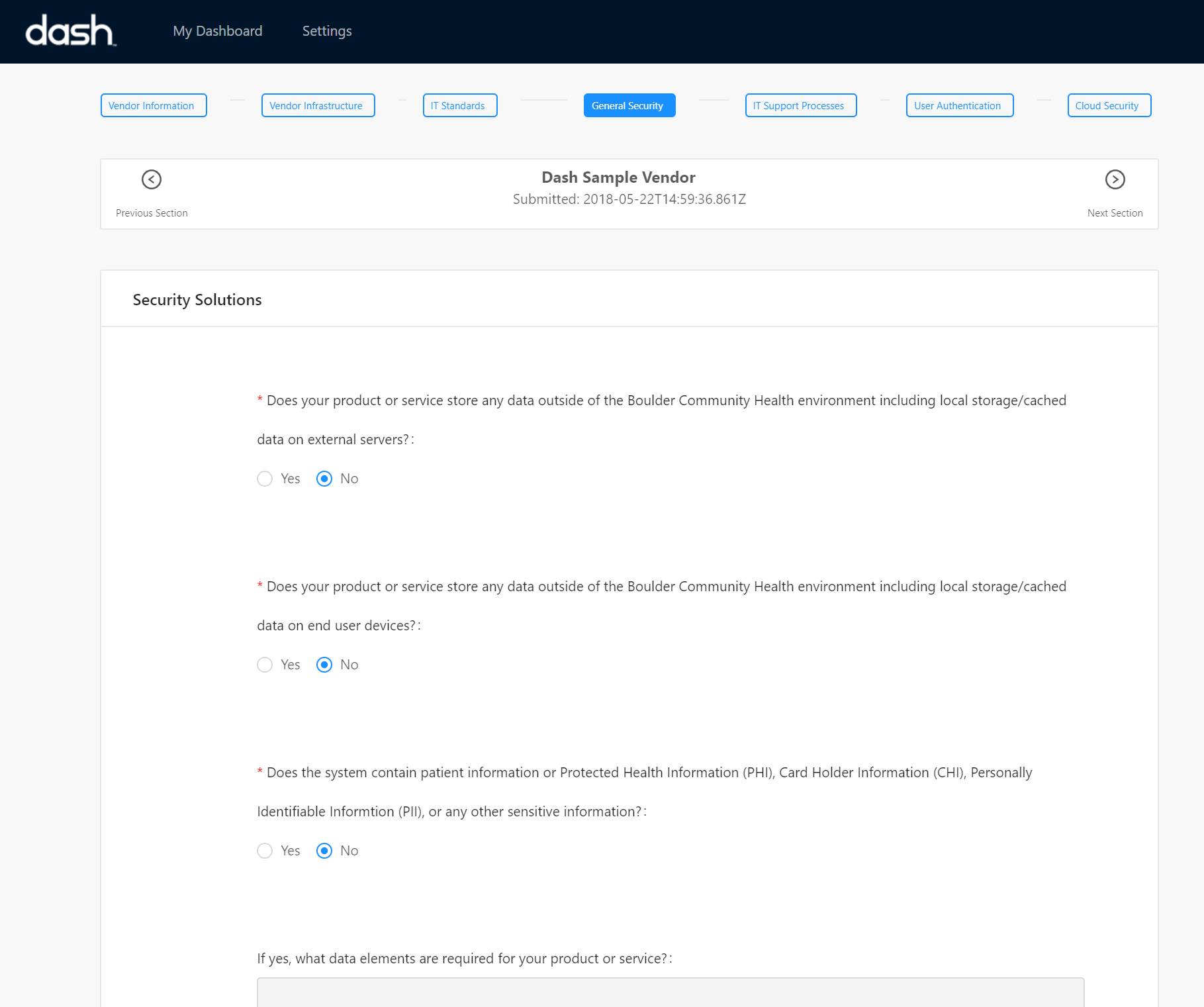Open Settings from the navigation bar

click(326, 31)
